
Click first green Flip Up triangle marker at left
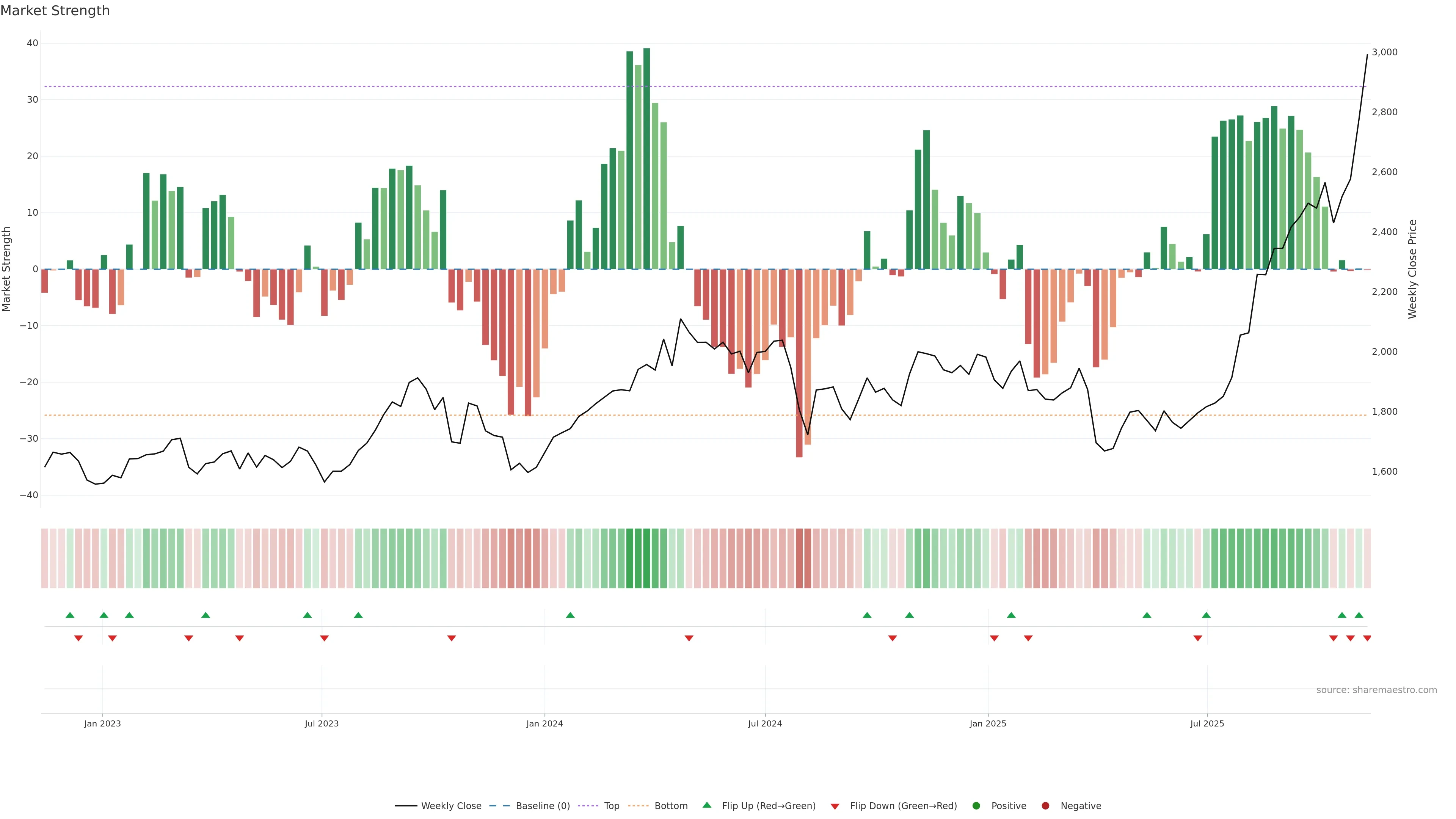pyautogui.click(x=70, y=615)
